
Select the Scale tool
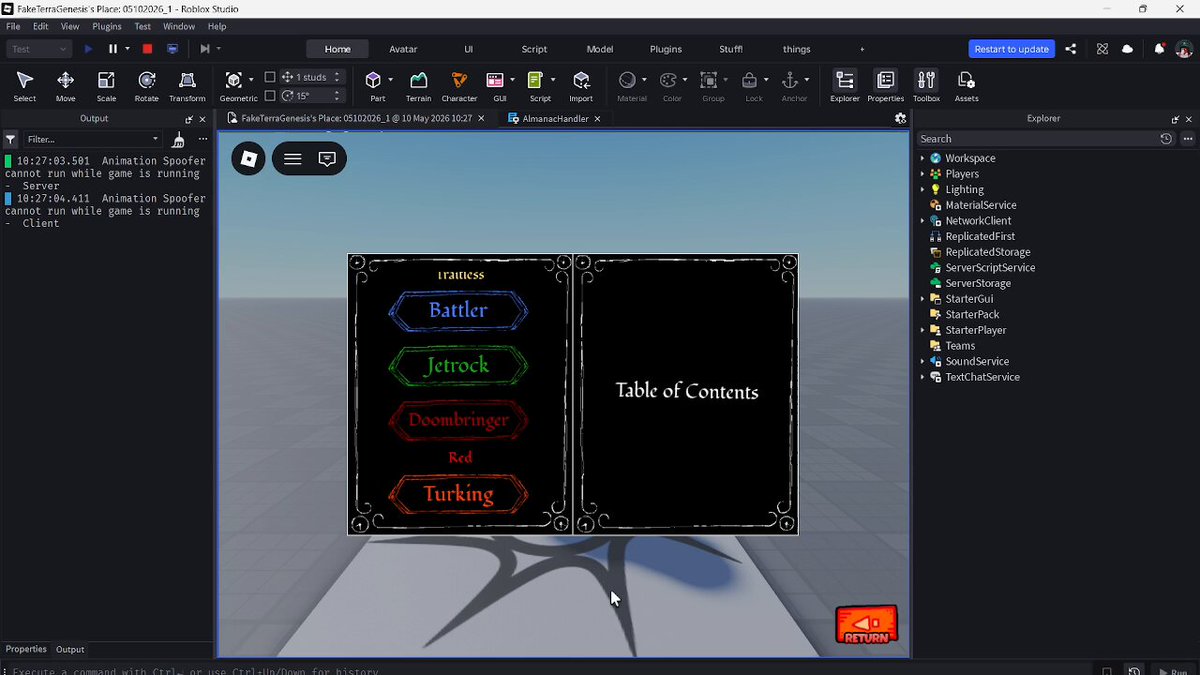(106, 86)
